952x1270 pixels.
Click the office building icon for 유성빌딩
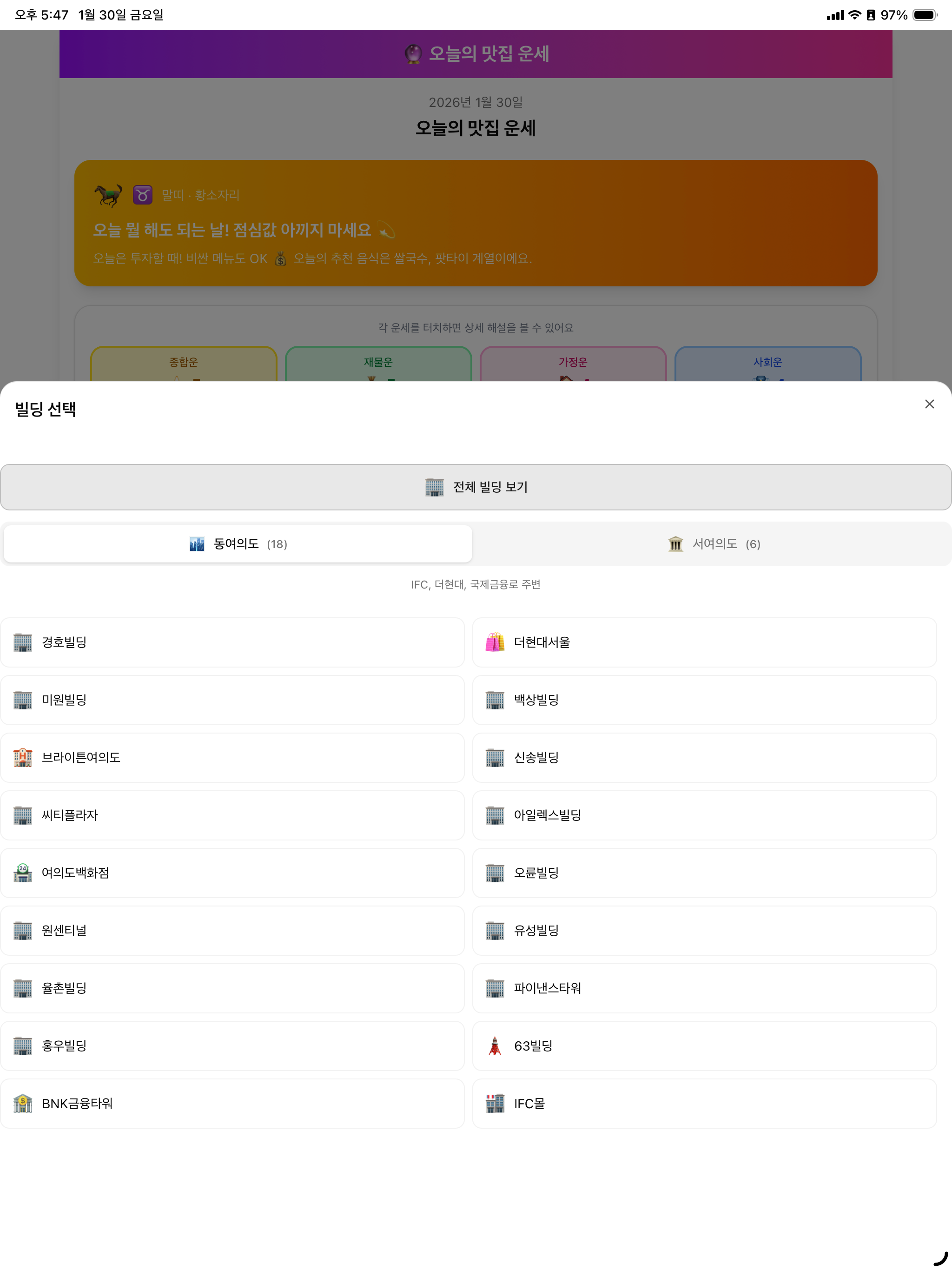coord(495,931)
